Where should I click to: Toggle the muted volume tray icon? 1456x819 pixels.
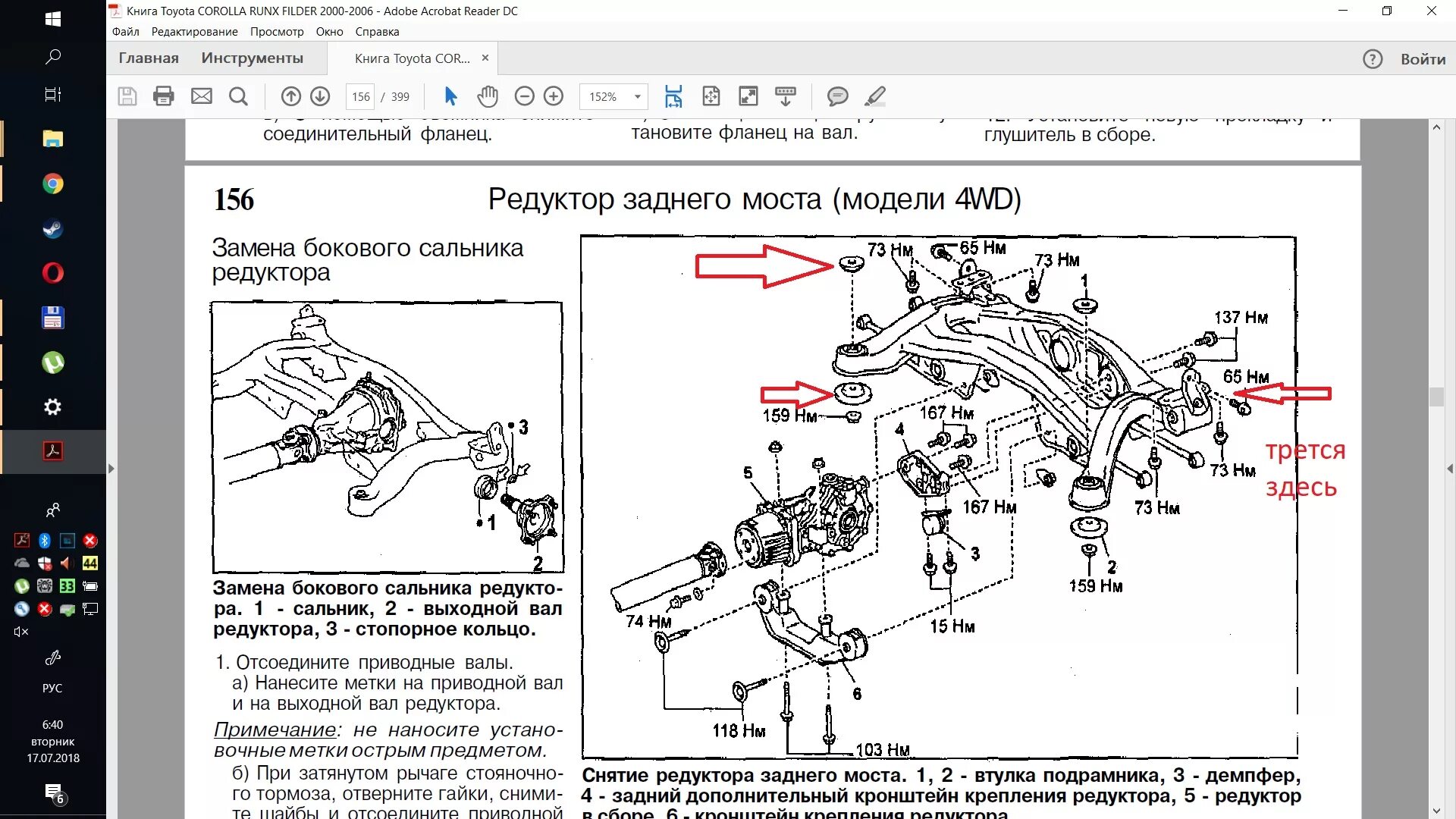pos(21,632)
